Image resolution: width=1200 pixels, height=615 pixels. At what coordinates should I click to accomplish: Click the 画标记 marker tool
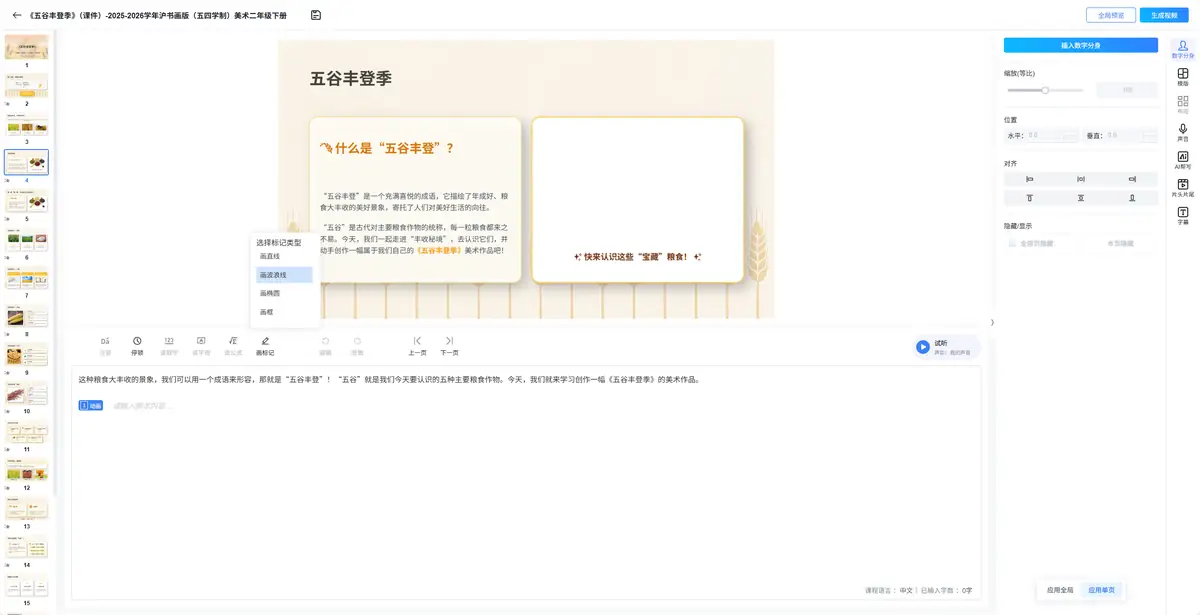[265, 346]
